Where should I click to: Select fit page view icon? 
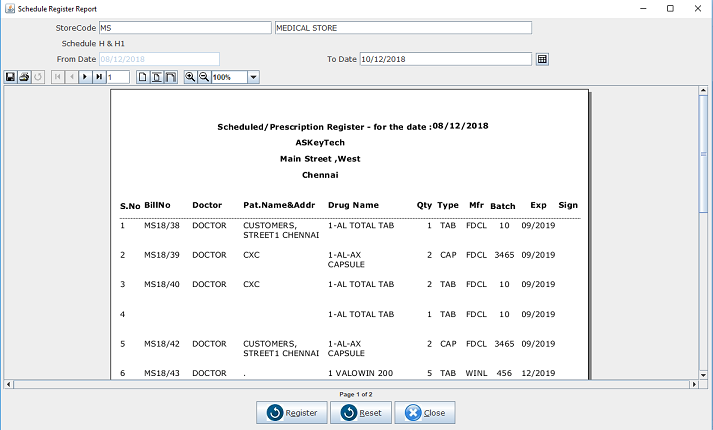[156, 77]
